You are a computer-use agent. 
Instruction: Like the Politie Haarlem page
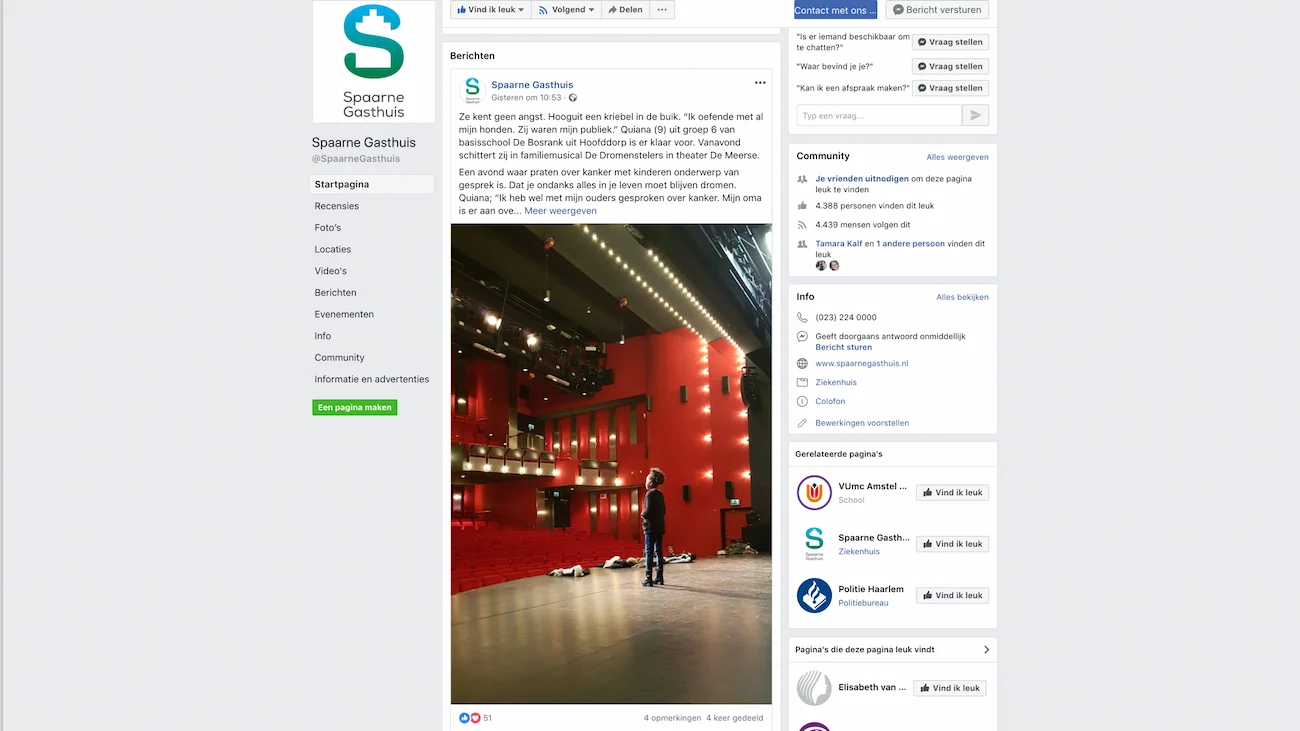tap(952, 595)
